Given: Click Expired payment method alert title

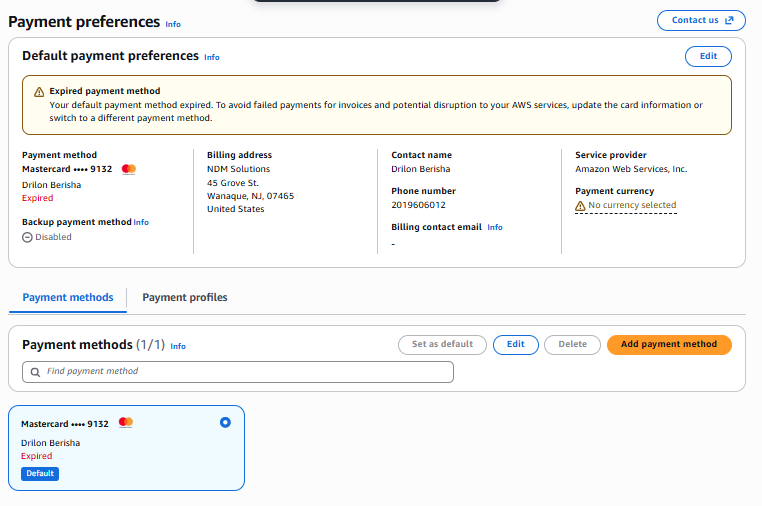Looking at the screenshot, I should point(105,91).
